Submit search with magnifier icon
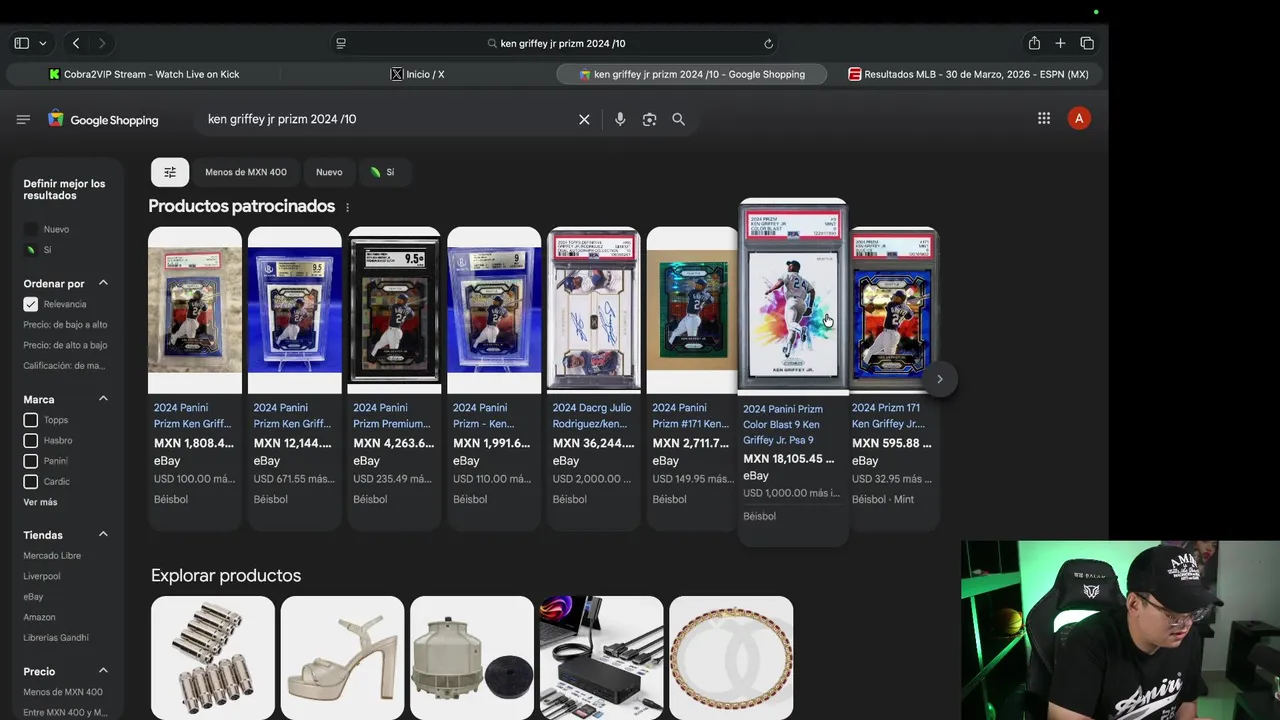This screenshot has width=1280, height=720. click(x=678, y=119)
